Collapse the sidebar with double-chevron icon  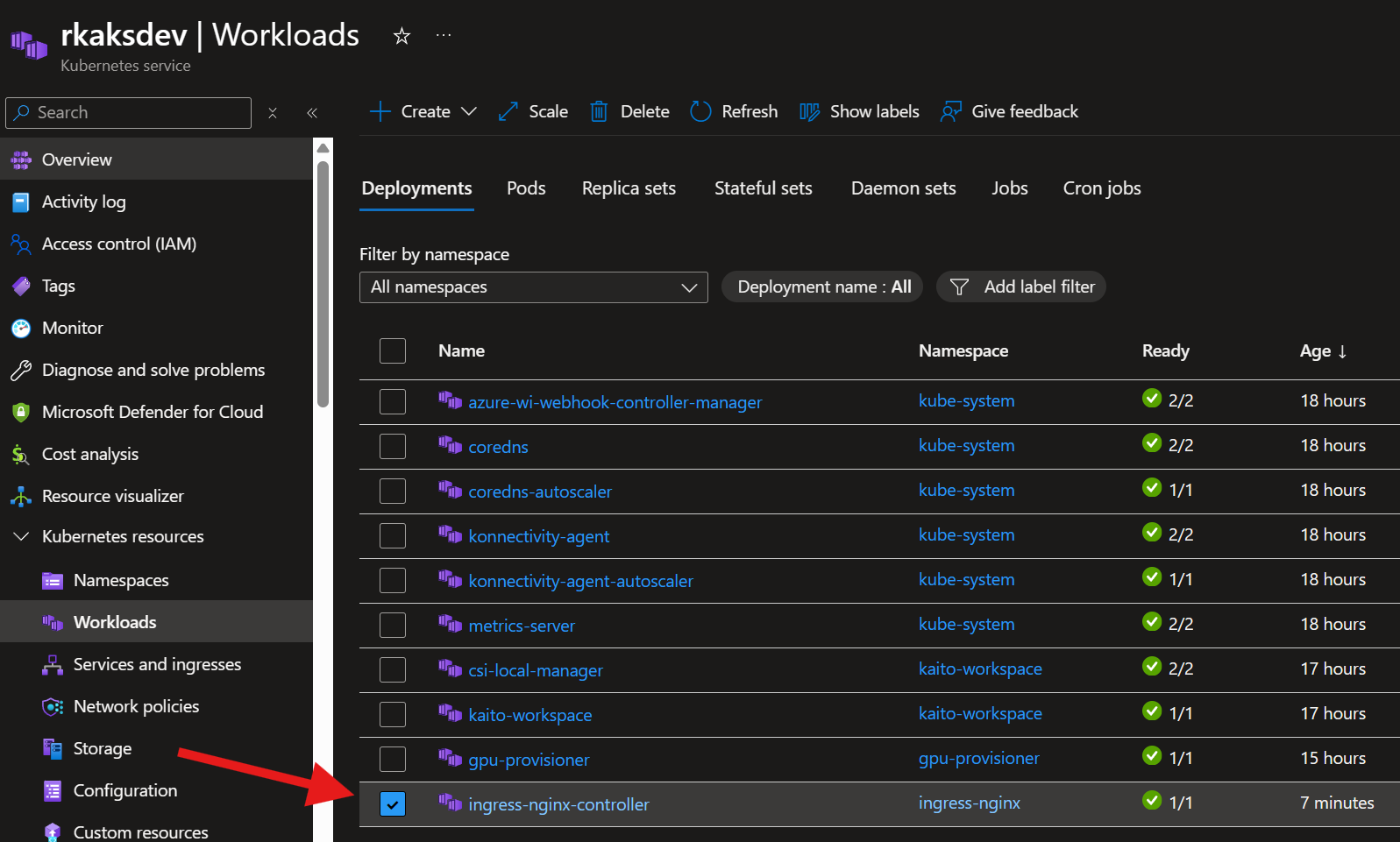312,113
